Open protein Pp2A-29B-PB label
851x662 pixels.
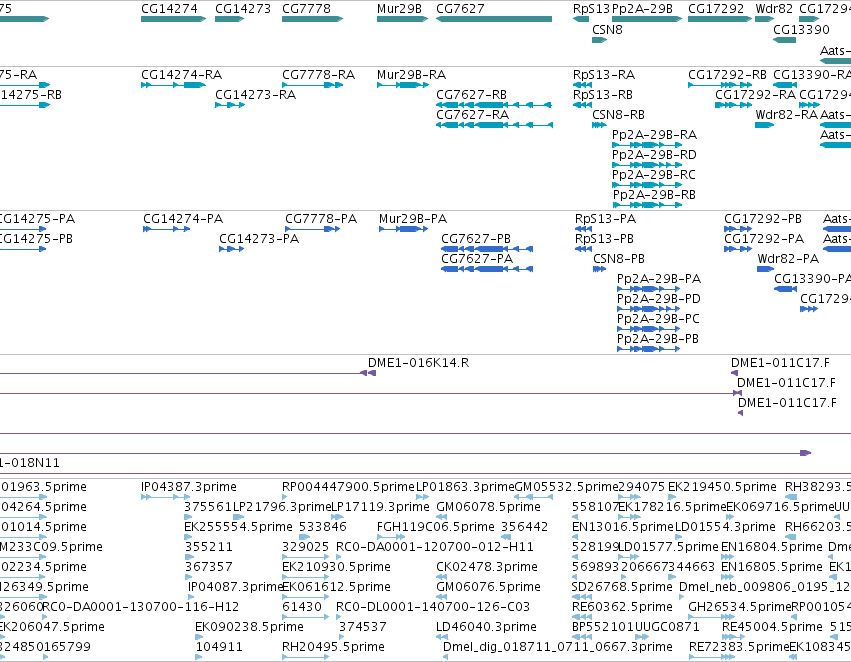point(658,339)
